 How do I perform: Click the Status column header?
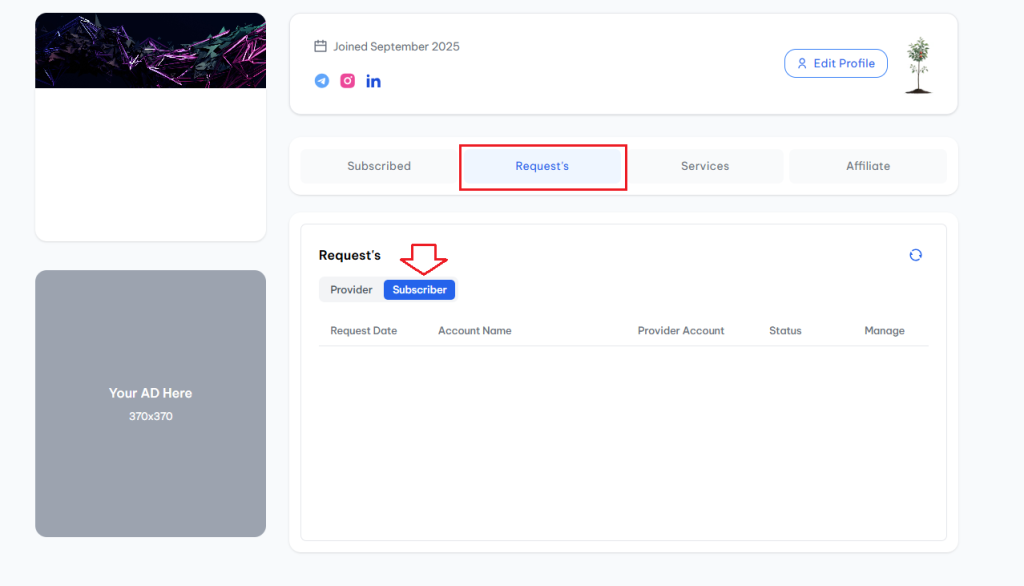click(x=785, y=331)
